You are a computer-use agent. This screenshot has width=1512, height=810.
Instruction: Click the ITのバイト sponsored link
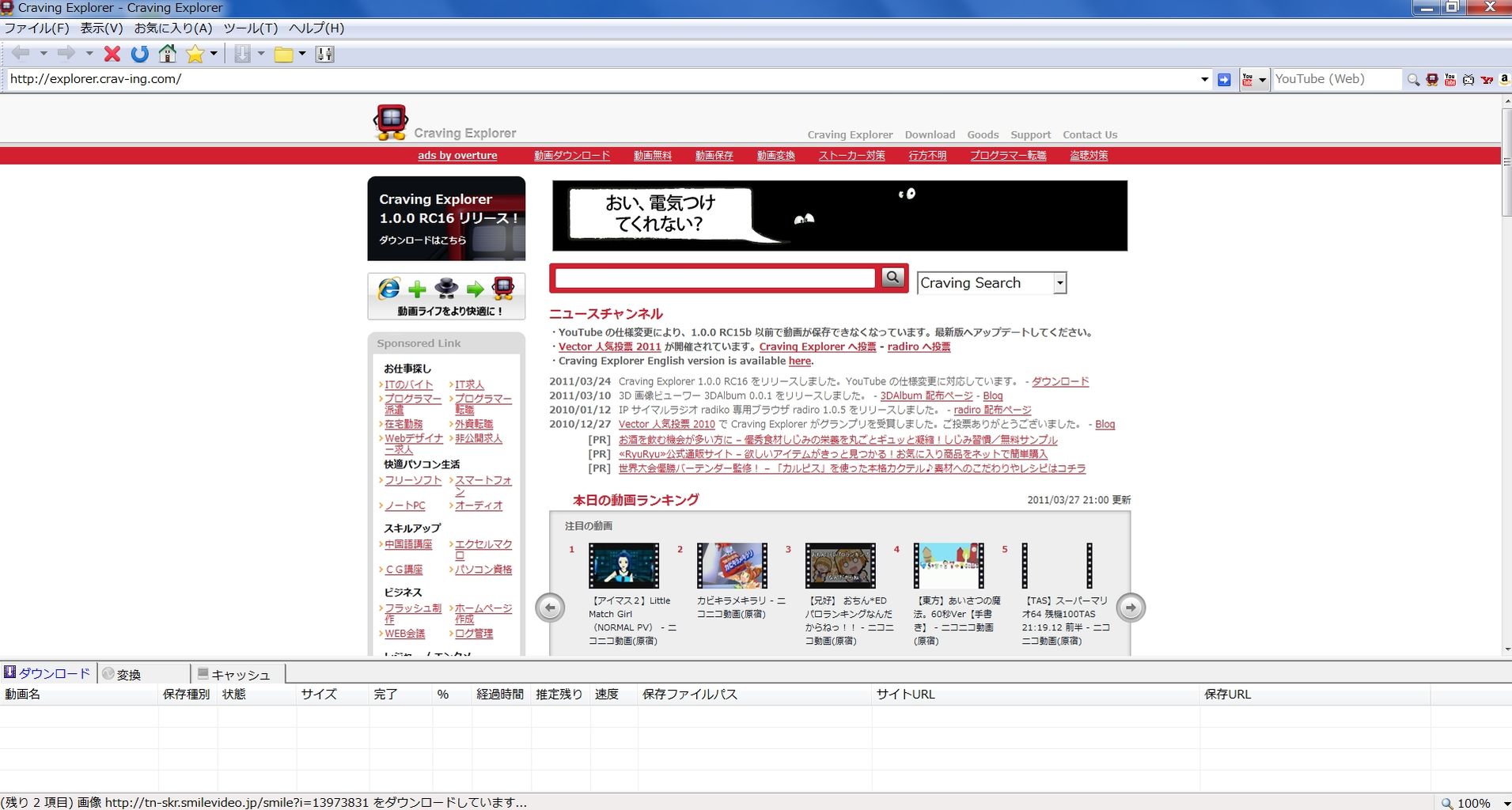[409, 384]
